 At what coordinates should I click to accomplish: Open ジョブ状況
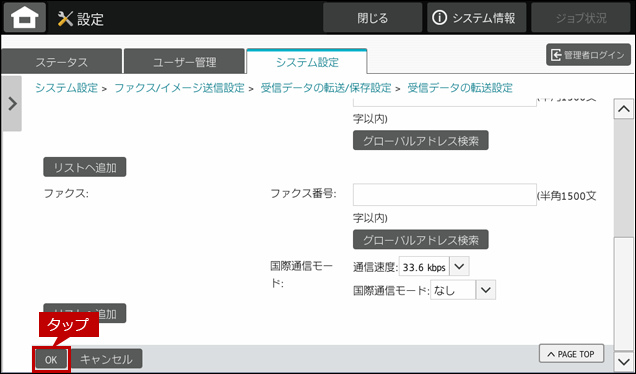point(581,18)
